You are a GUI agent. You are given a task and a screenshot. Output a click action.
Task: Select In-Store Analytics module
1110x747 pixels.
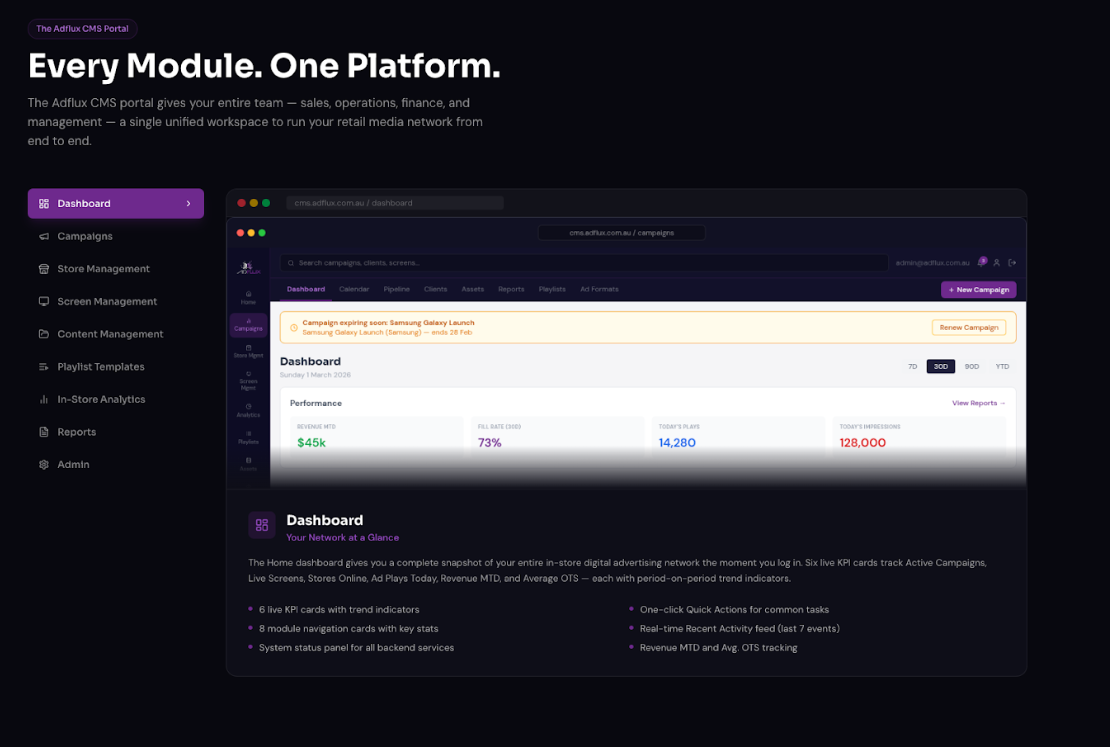tap(101, 399)
